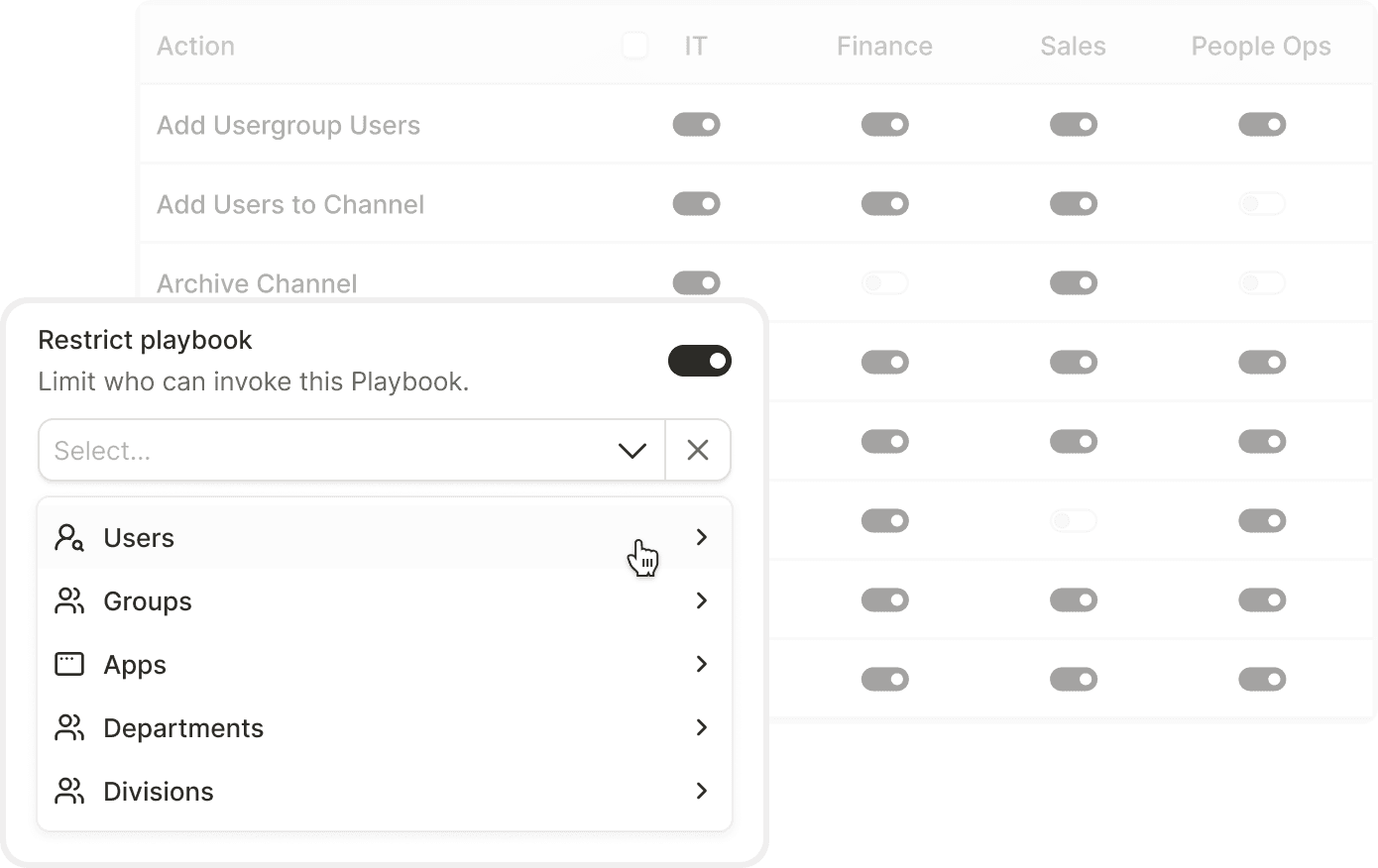This screenshot has height=868, width=1378.
Task: Click the Groups people icon
Action: click(x=69, y=601)
